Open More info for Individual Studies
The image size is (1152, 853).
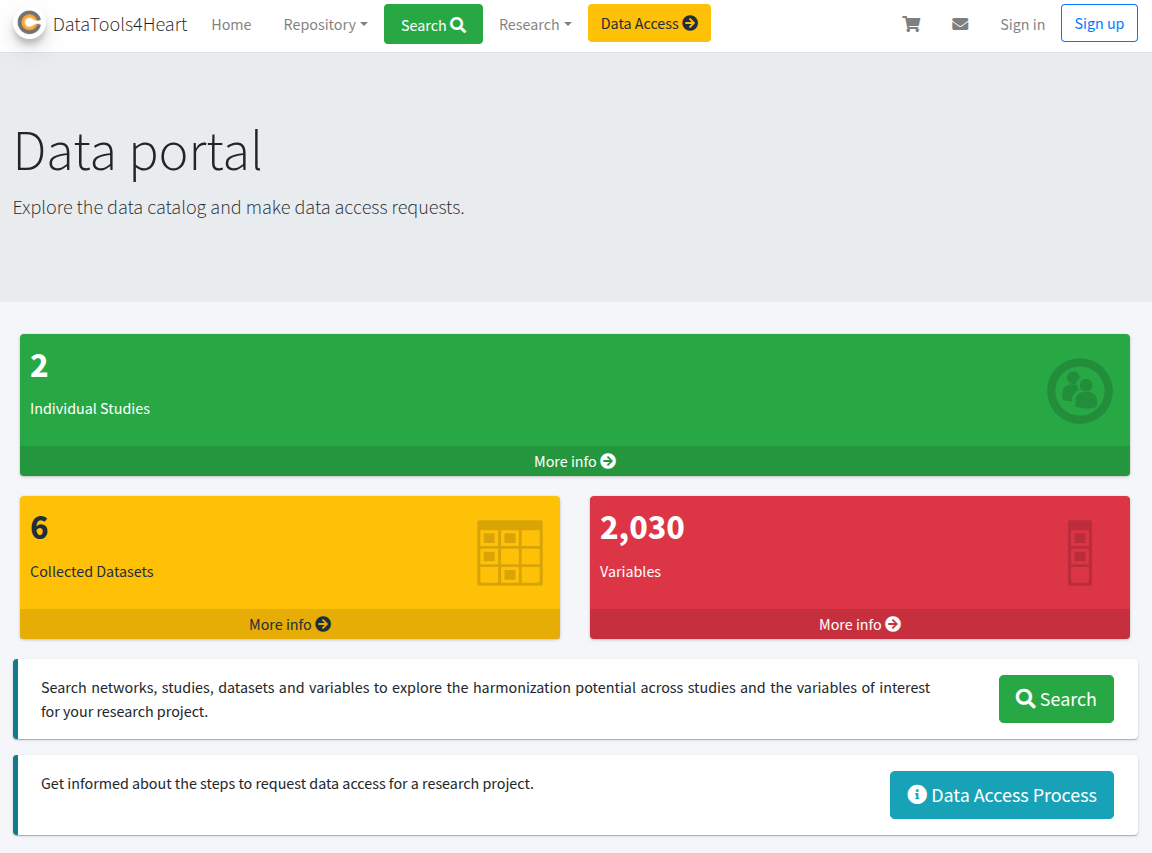click(574, 461)
